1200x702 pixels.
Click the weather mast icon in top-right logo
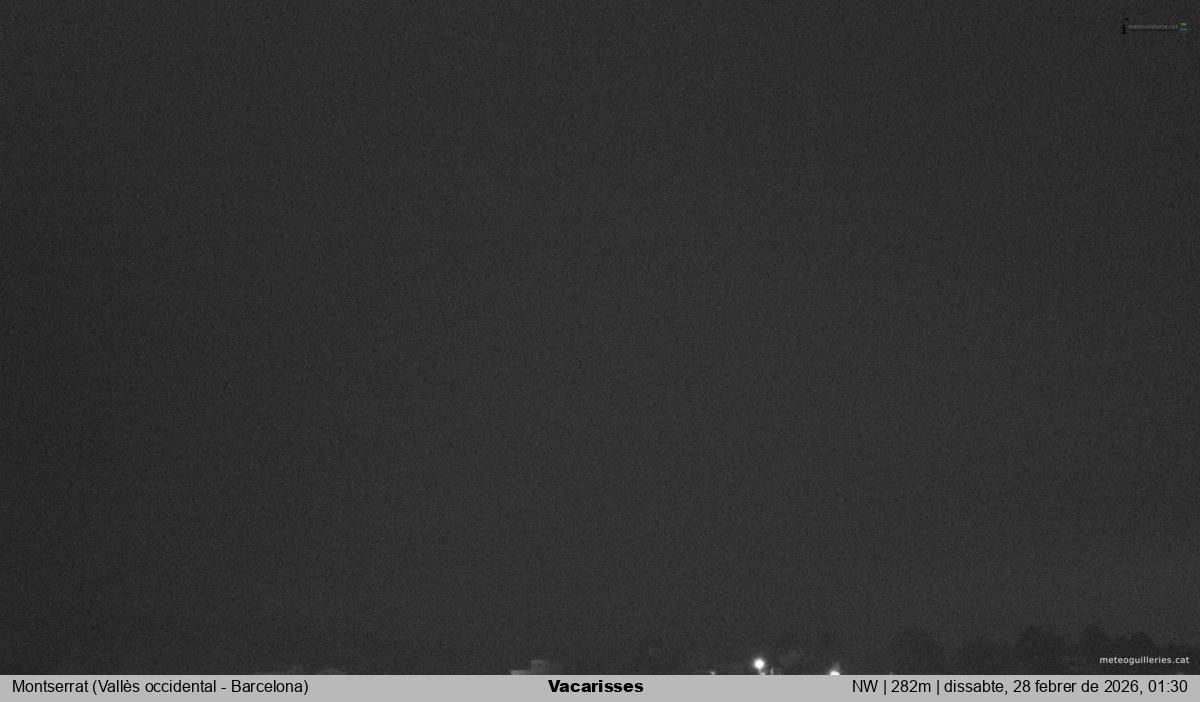(x=1124, y=26)
